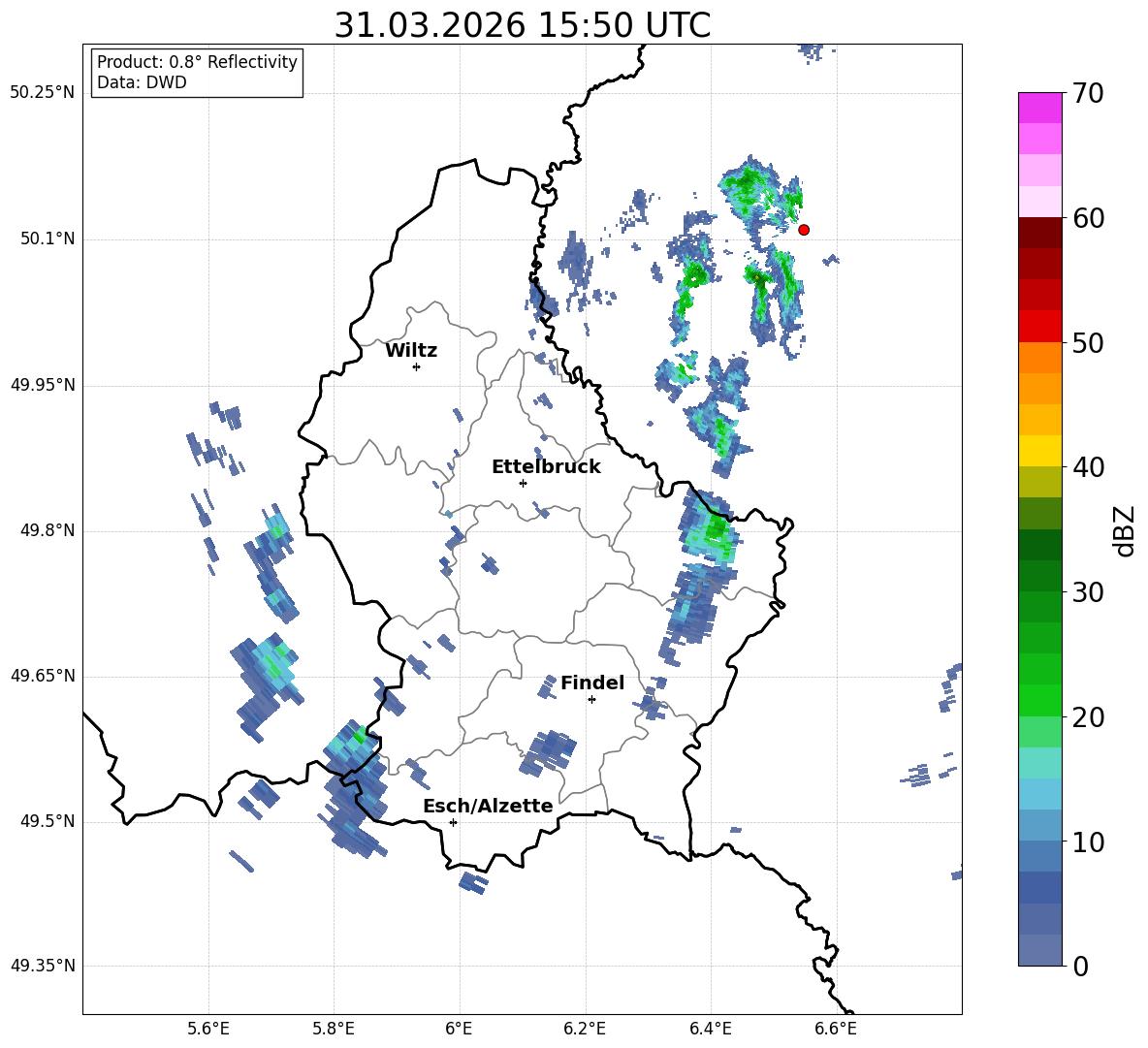
Task: Click the 30 label on the colorbar
Action: (x=1088, y=592)
